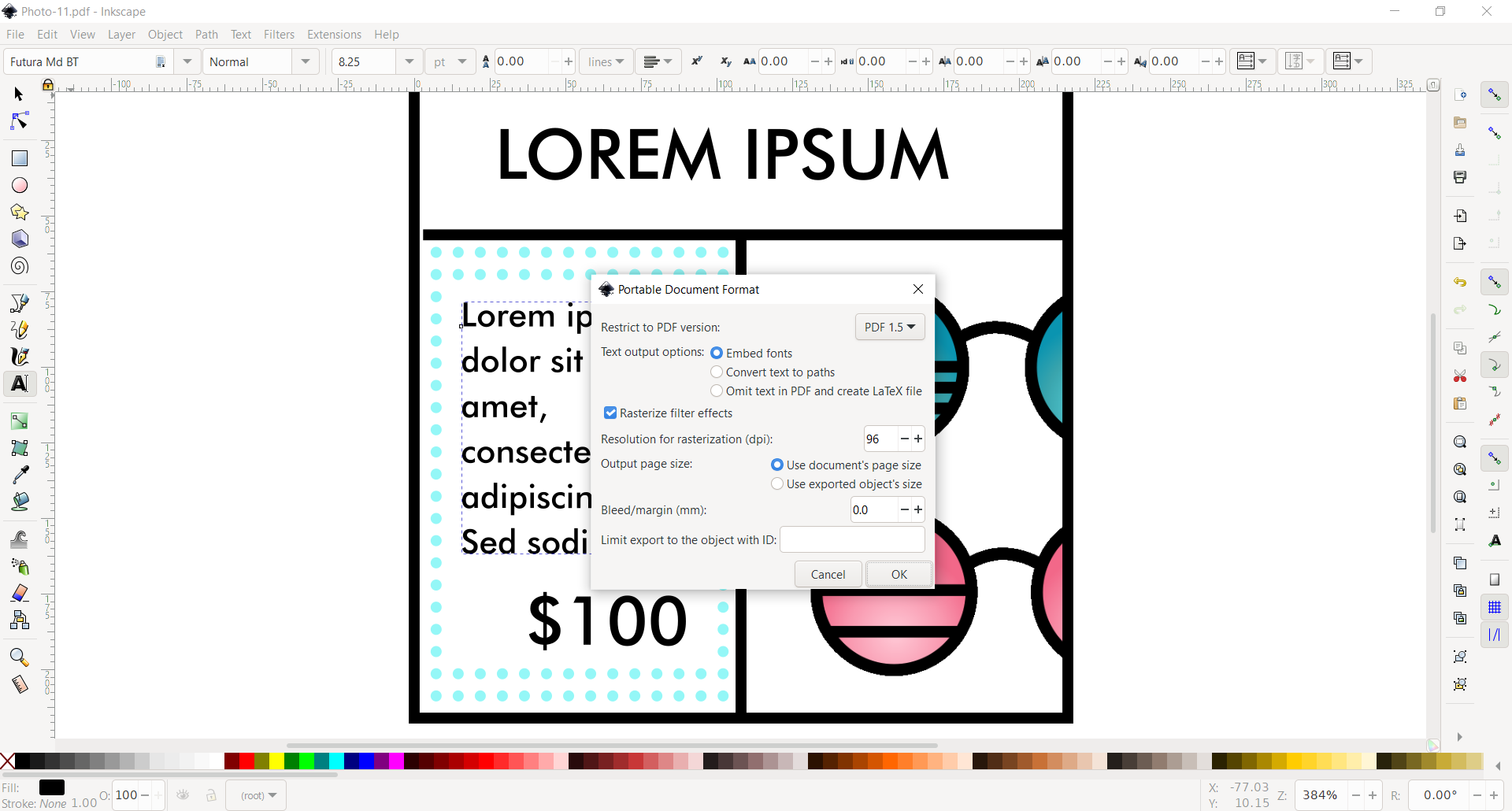
Task: Activate the Text tool
Action: coord(20,383)
